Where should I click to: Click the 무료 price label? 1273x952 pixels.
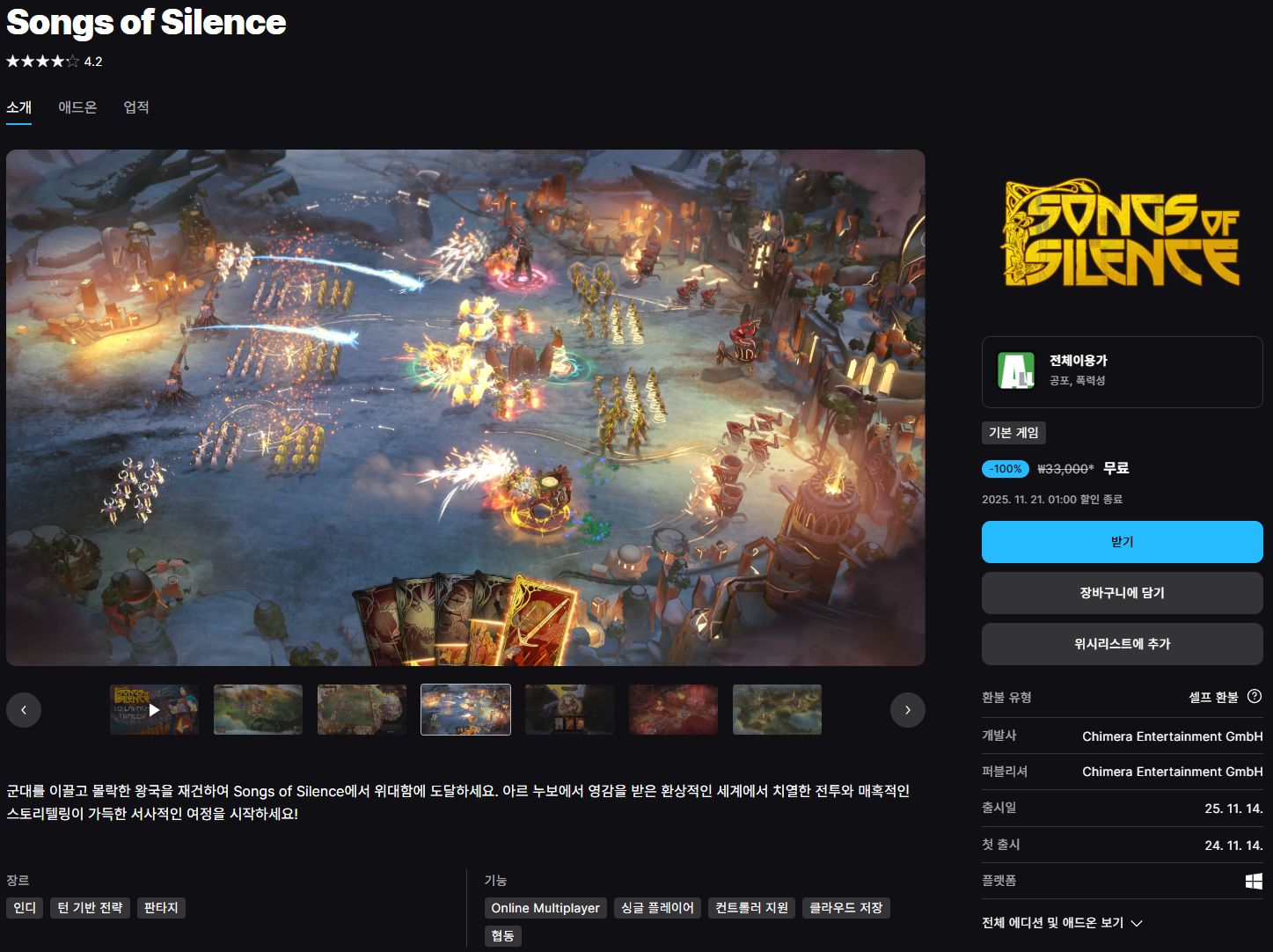tap(1116, 469)
